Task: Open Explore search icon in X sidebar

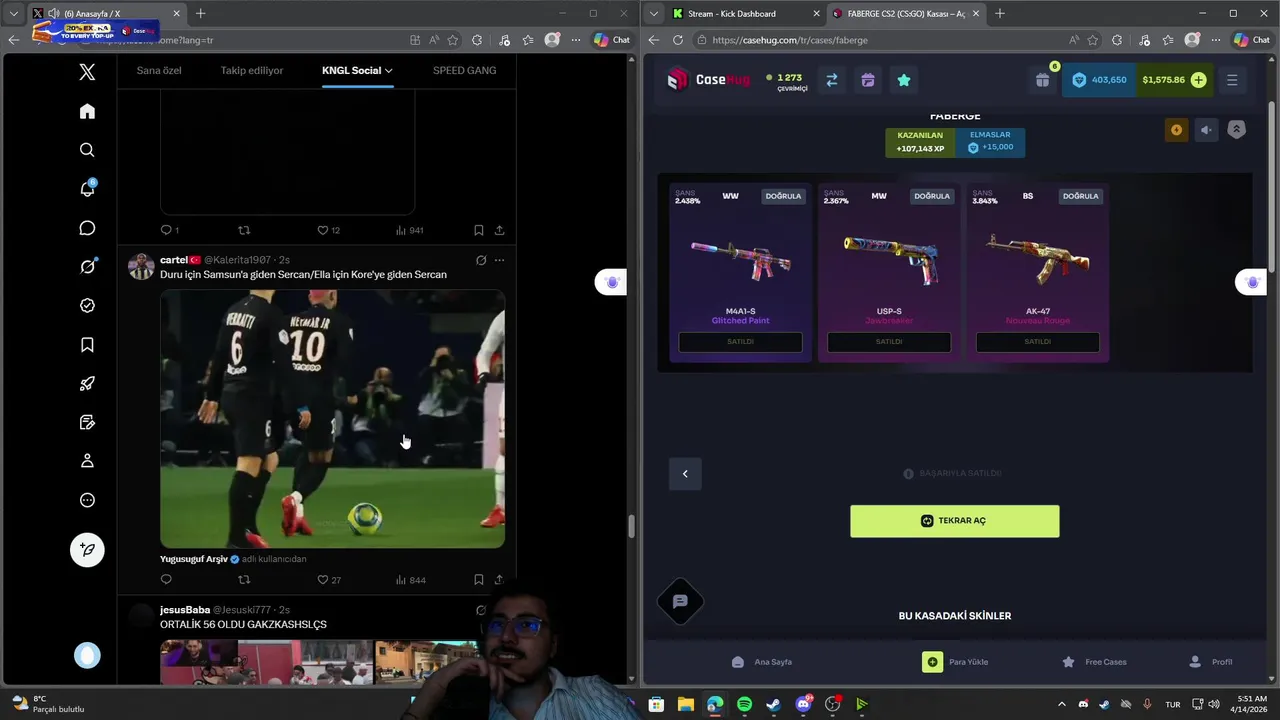Action: tap(87, 150)
